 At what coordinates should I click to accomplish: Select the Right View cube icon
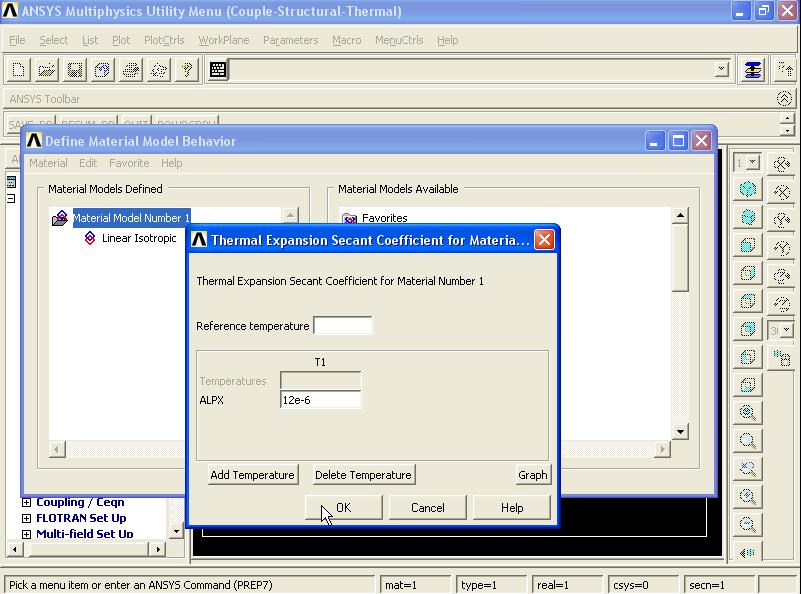click(x=748, y=273)
